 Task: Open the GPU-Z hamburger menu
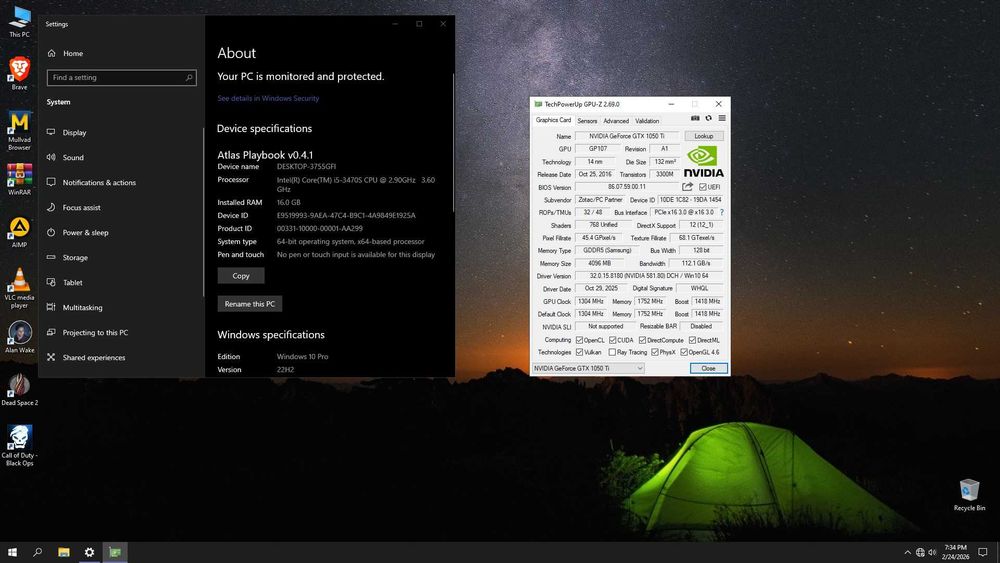(x=722, y=119)
